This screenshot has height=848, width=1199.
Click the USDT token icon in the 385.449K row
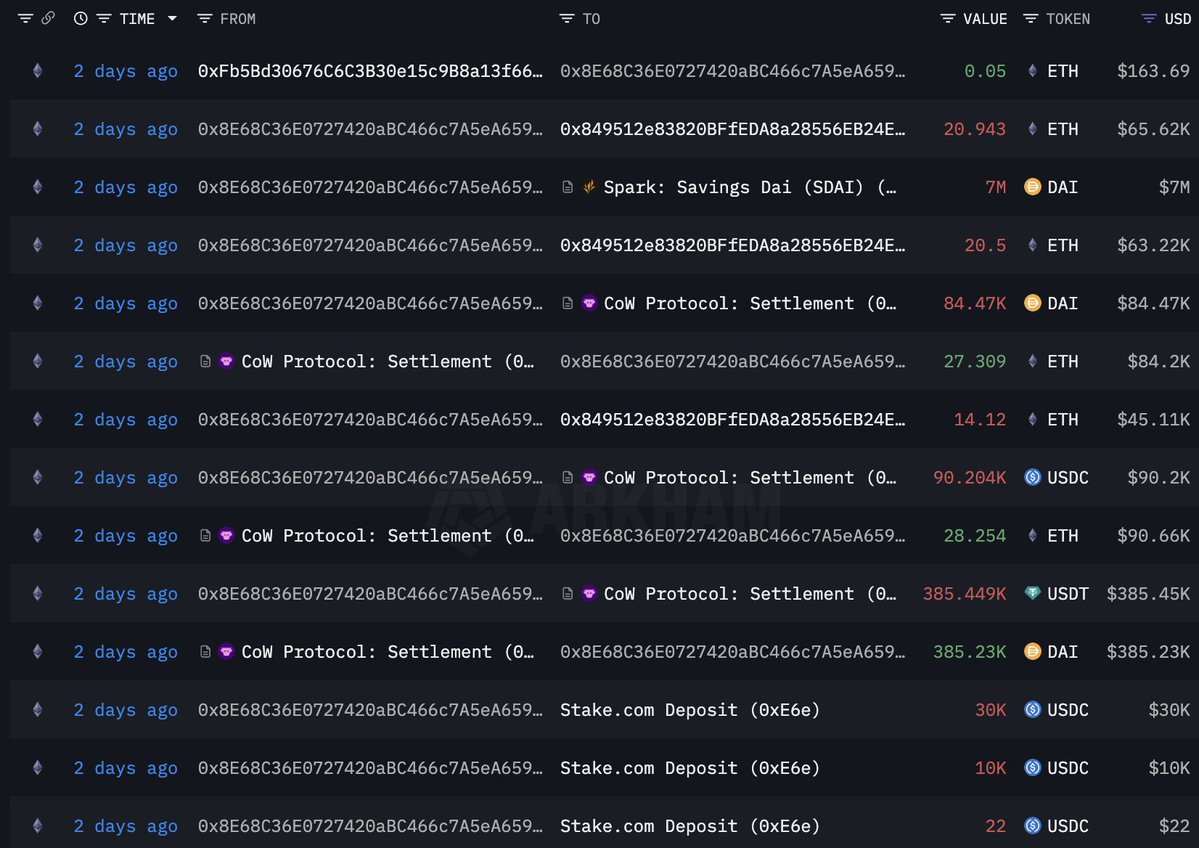click(1033, 594)
